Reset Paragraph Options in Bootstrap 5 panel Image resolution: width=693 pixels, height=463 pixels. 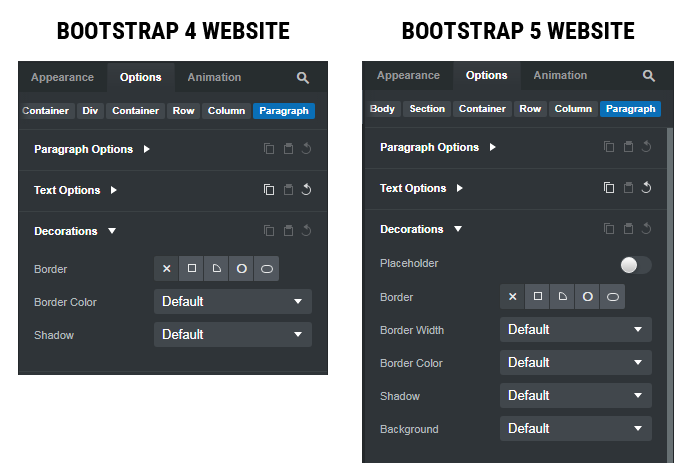coord(646,146)
